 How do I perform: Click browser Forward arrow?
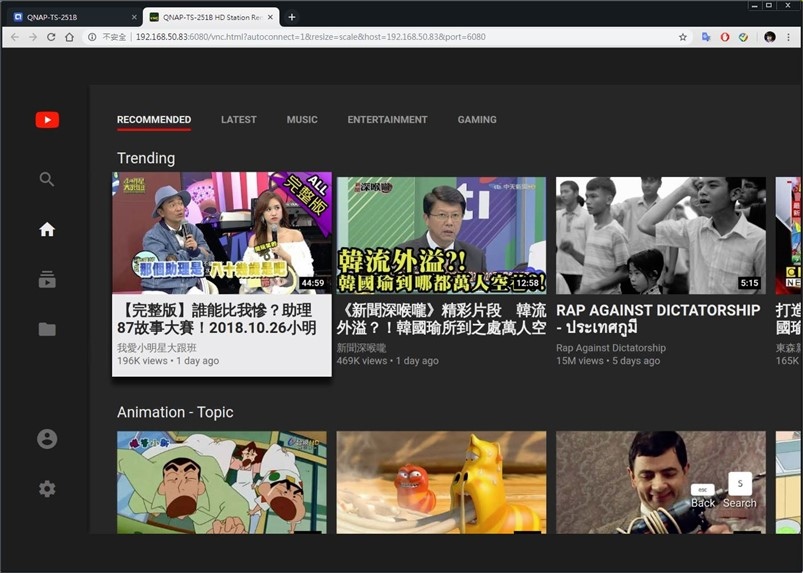[33, 37]
